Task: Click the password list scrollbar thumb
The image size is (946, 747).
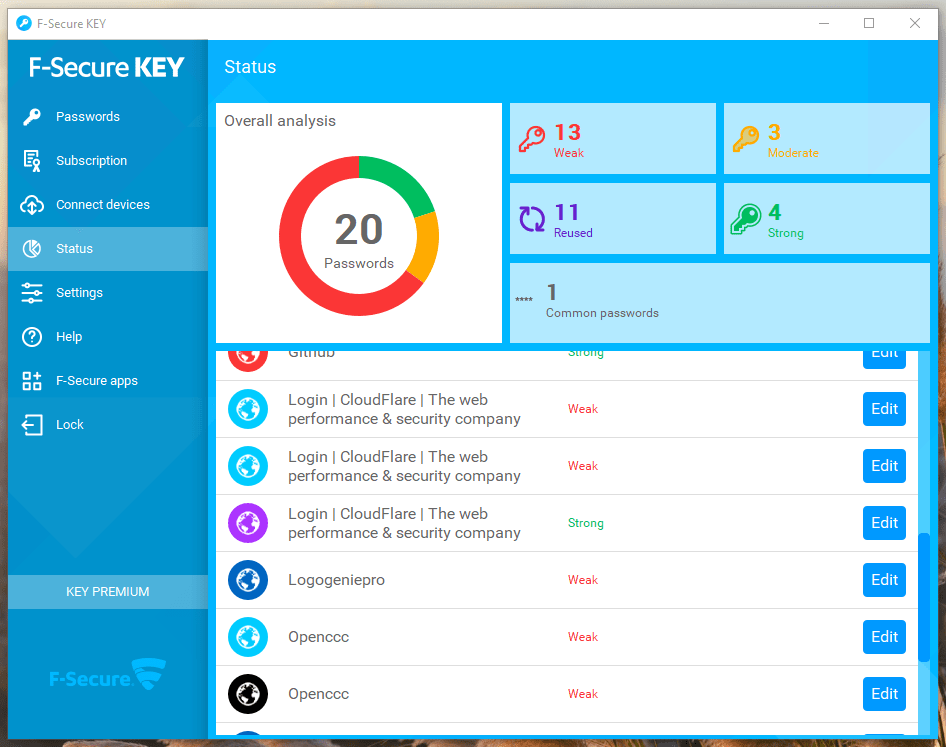Action: click(x=924, y=597)
